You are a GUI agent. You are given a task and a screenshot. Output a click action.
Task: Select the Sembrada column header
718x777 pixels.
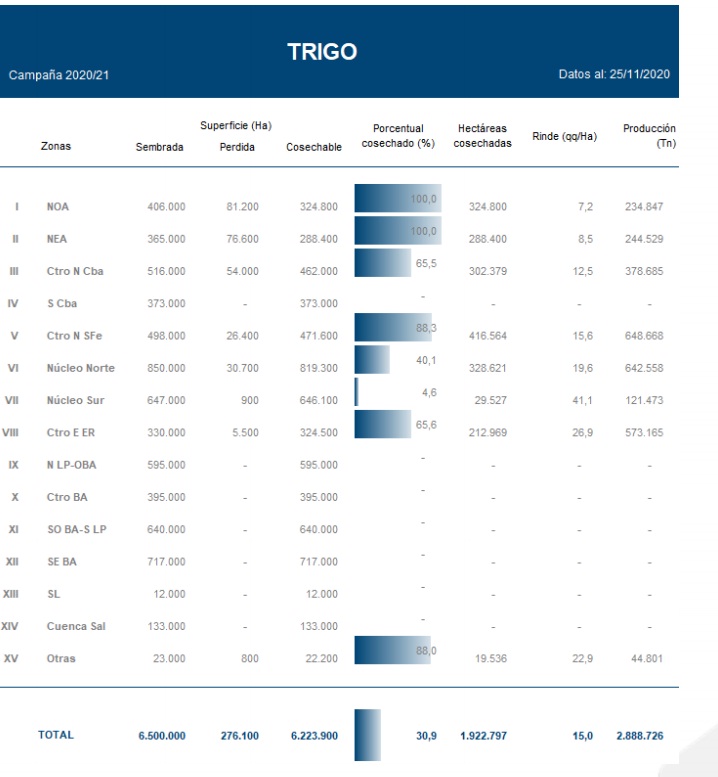(x=158, y=147)
